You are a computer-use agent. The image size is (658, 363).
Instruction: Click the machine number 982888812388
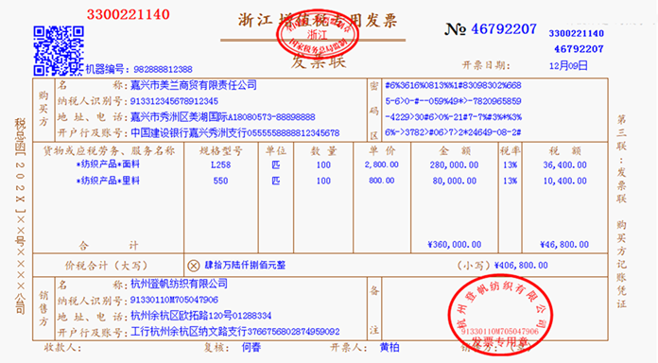pyautogui.click(x=163, y=69)
